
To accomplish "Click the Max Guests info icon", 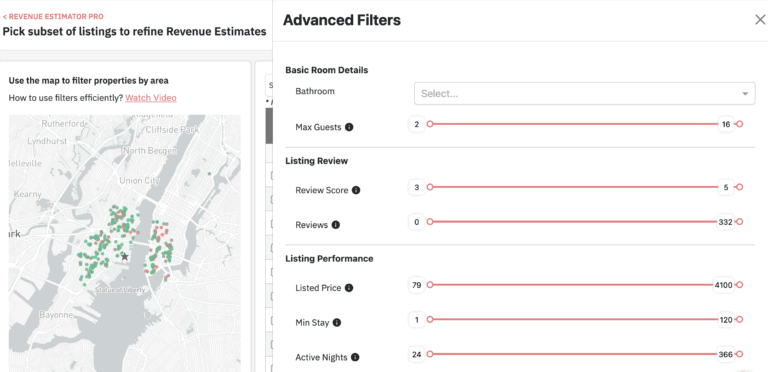I will click(349, 127).
